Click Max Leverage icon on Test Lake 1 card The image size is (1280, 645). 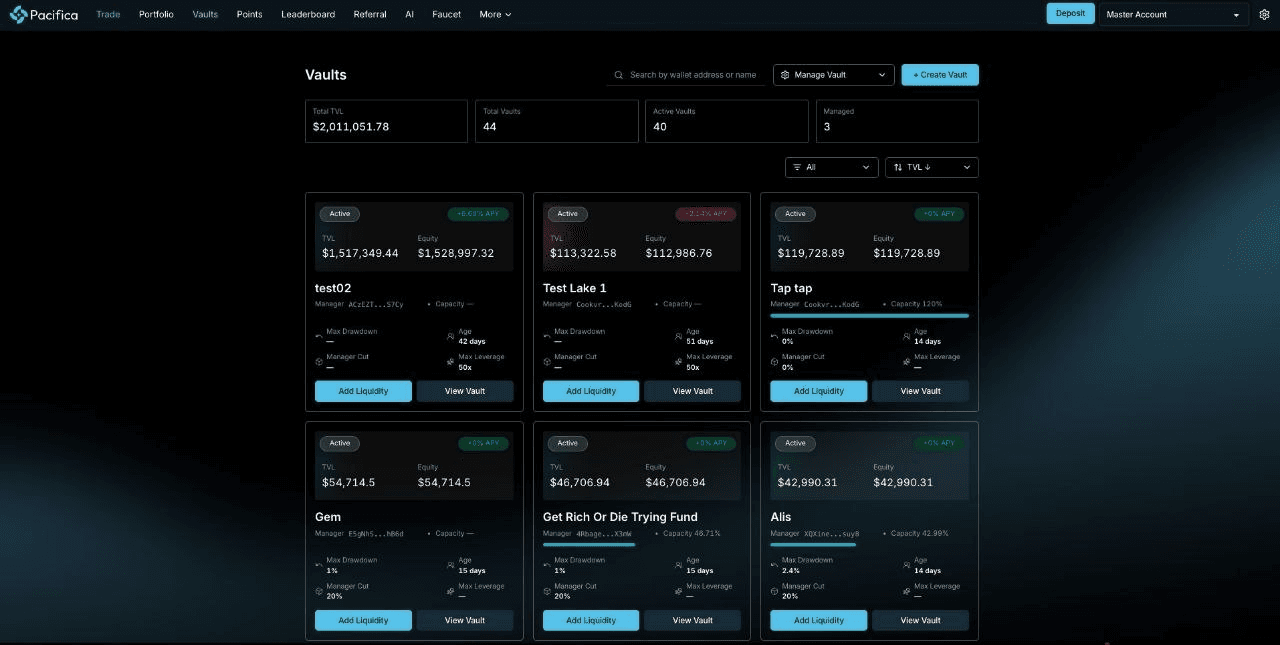(678, 362)
